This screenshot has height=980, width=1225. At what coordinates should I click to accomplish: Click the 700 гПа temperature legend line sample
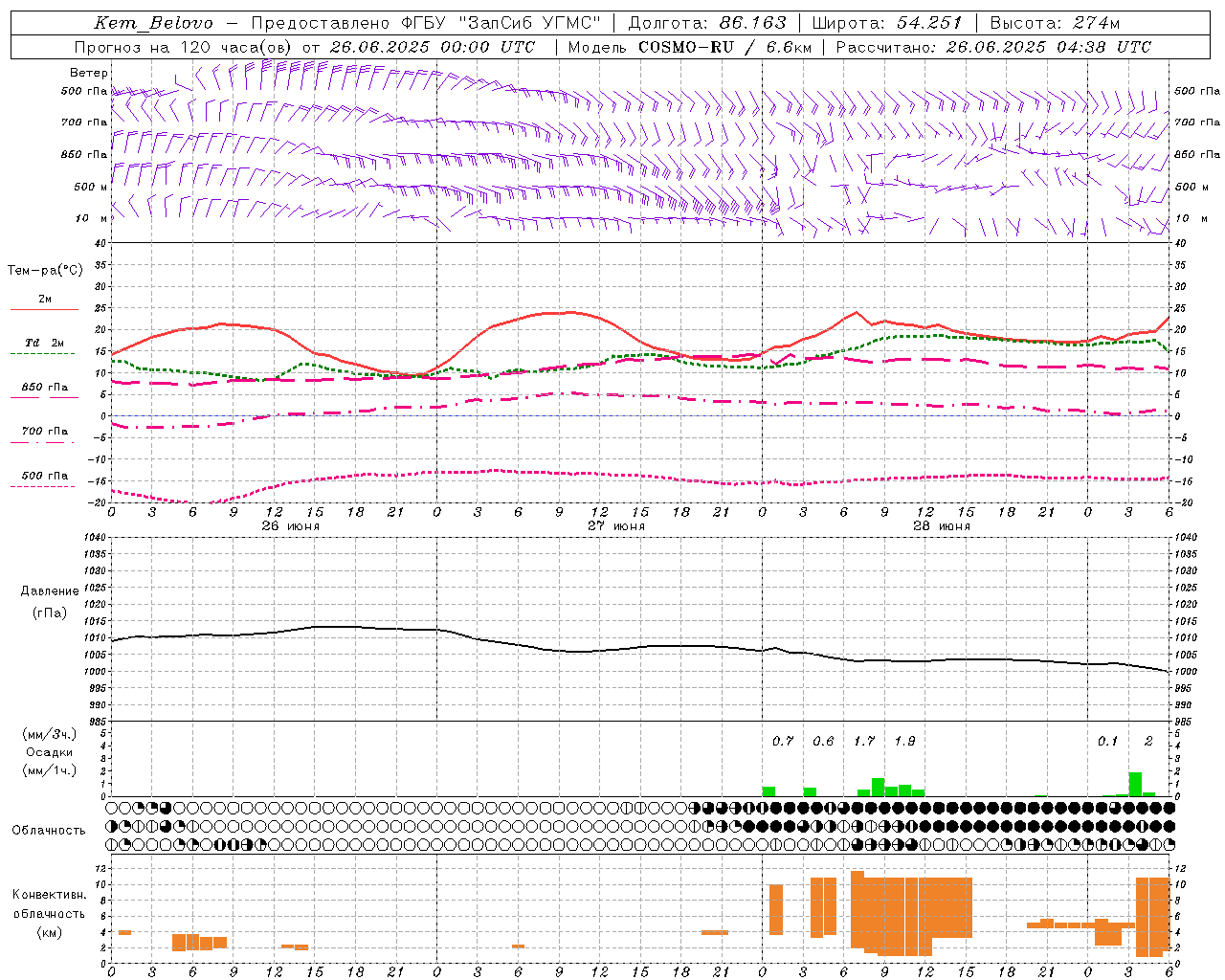[x=44, y=441]
